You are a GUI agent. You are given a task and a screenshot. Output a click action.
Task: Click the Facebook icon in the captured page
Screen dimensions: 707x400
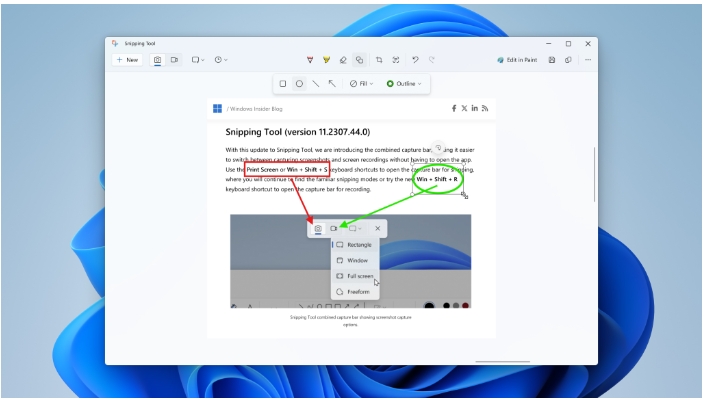[454, 108]
